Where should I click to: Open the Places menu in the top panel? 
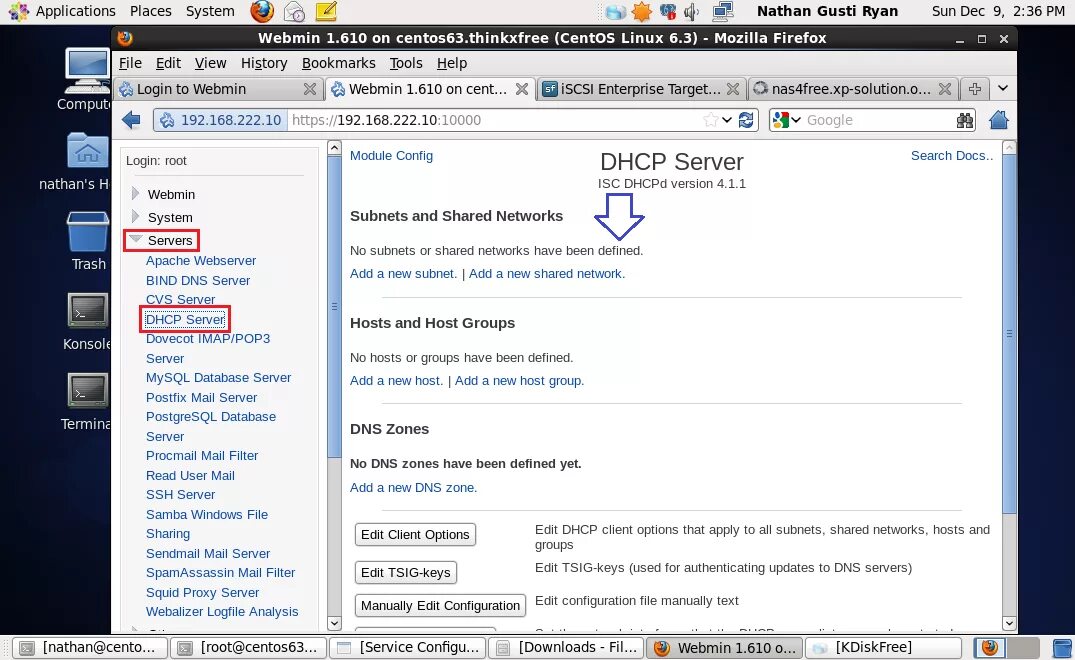click(151, 11)
